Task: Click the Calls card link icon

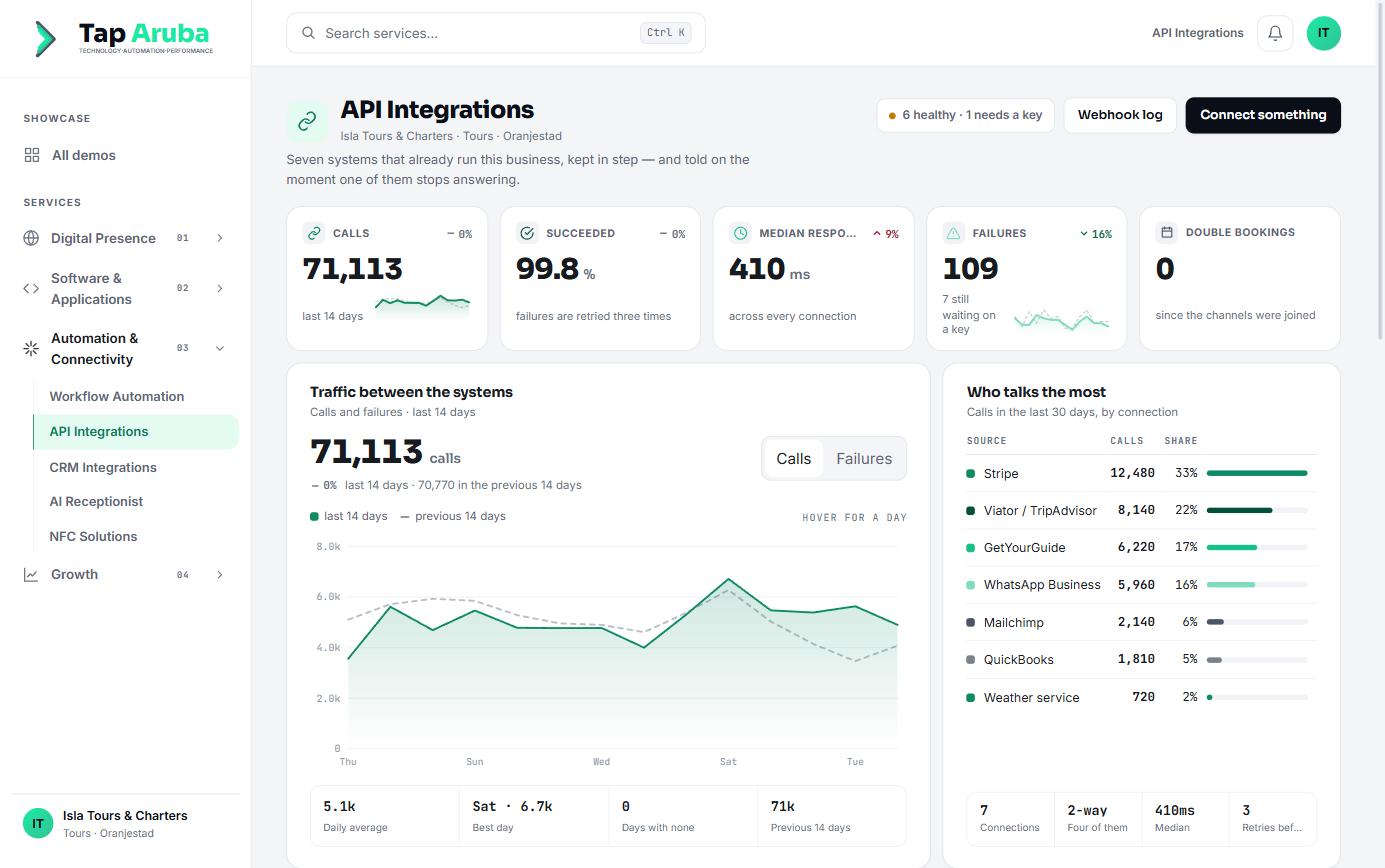Action: point(314,233)
